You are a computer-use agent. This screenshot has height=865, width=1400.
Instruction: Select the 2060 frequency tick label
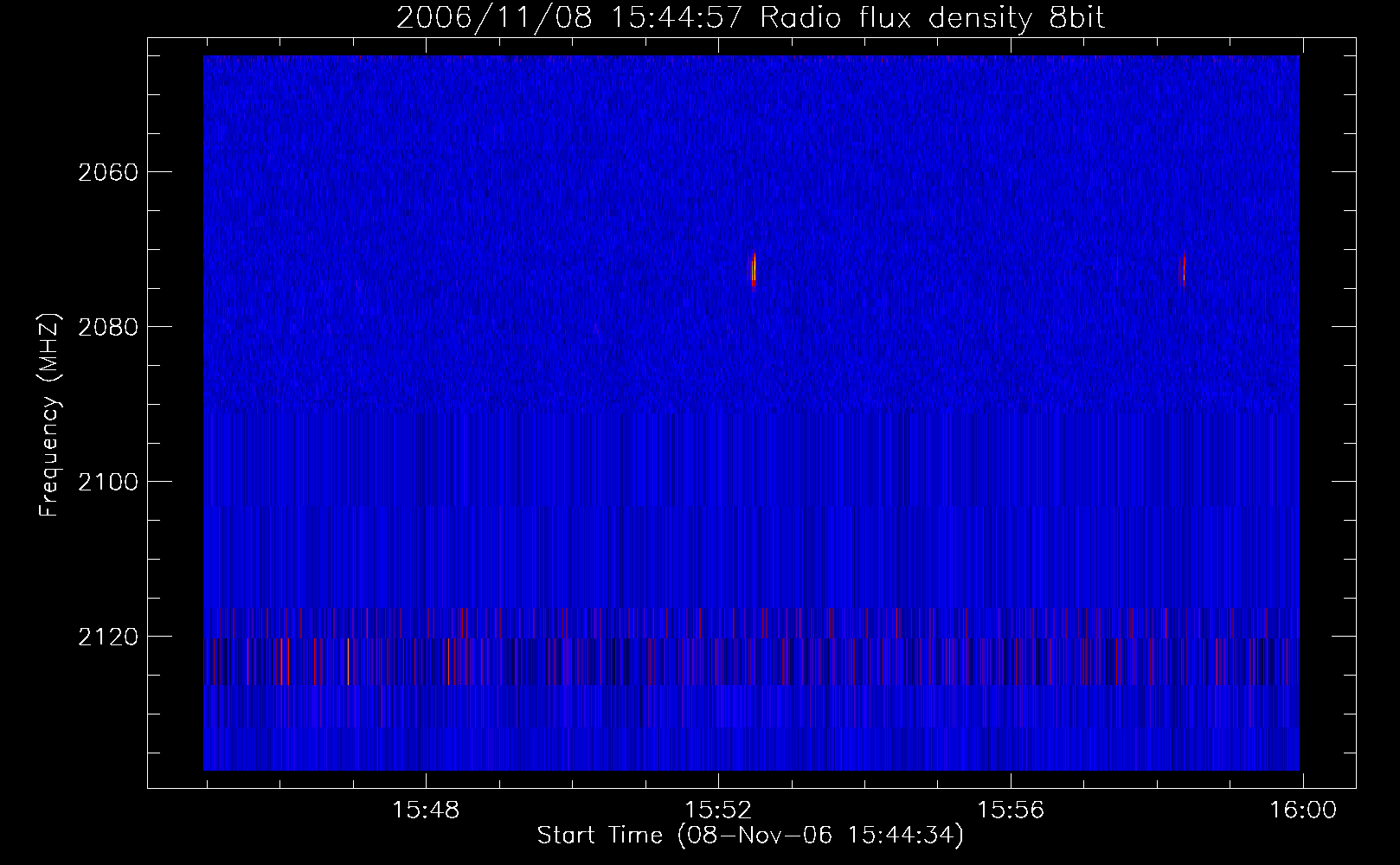(x=108, y=172)
